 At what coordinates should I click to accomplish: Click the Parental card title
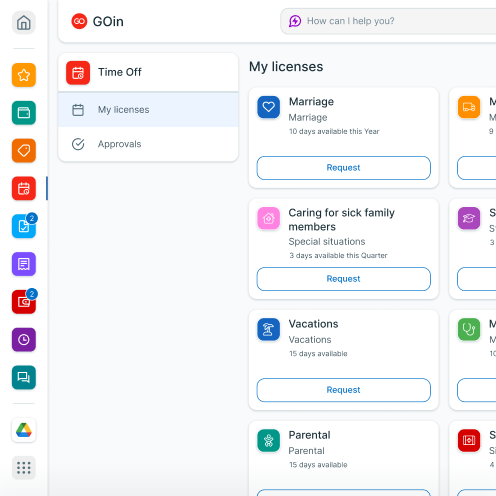309,435
